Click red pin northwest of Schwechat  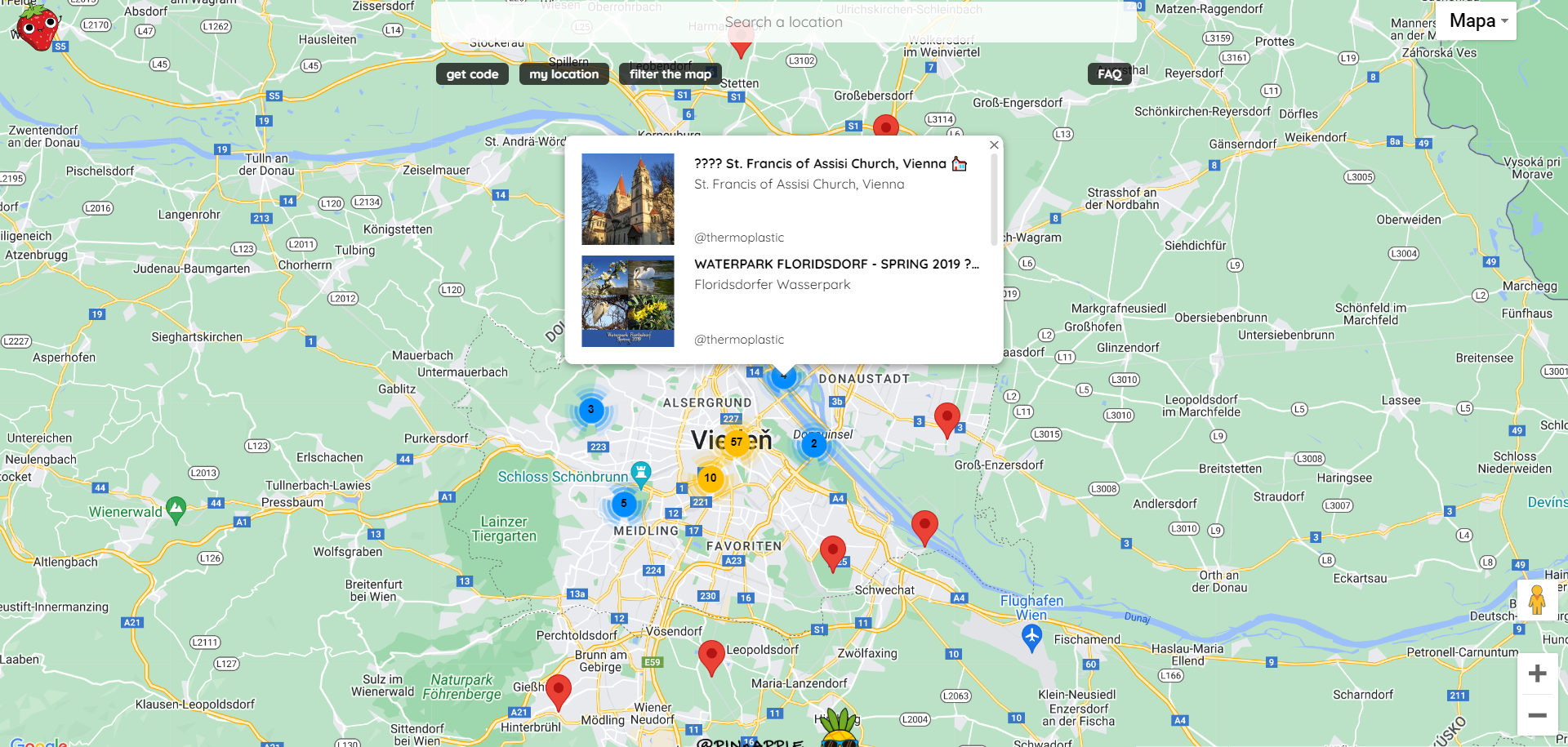[x=833, y=554]
